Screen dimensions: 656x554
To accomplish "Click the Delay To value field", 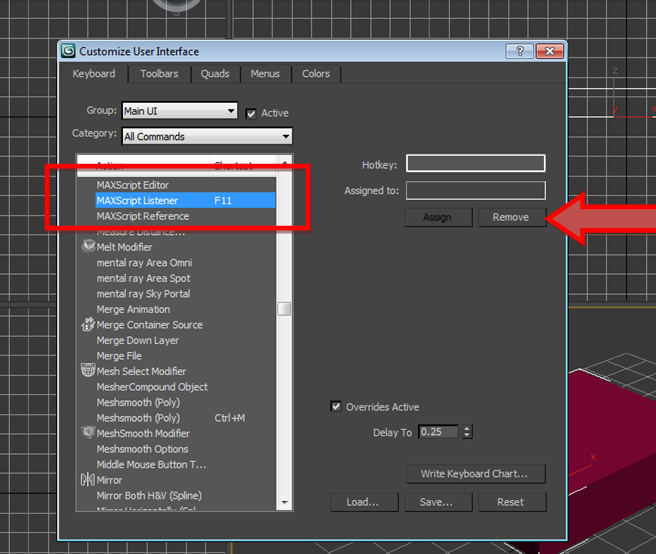I will (x=438, y=431).
